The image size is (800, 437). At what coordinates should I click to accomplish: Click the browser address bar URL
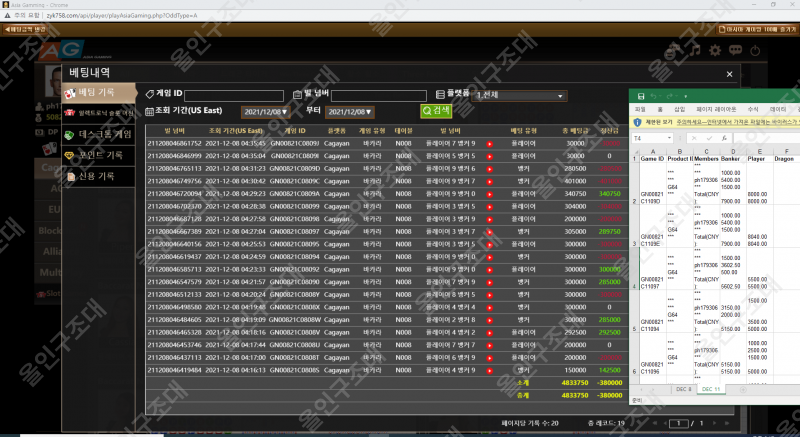(121, 16)
